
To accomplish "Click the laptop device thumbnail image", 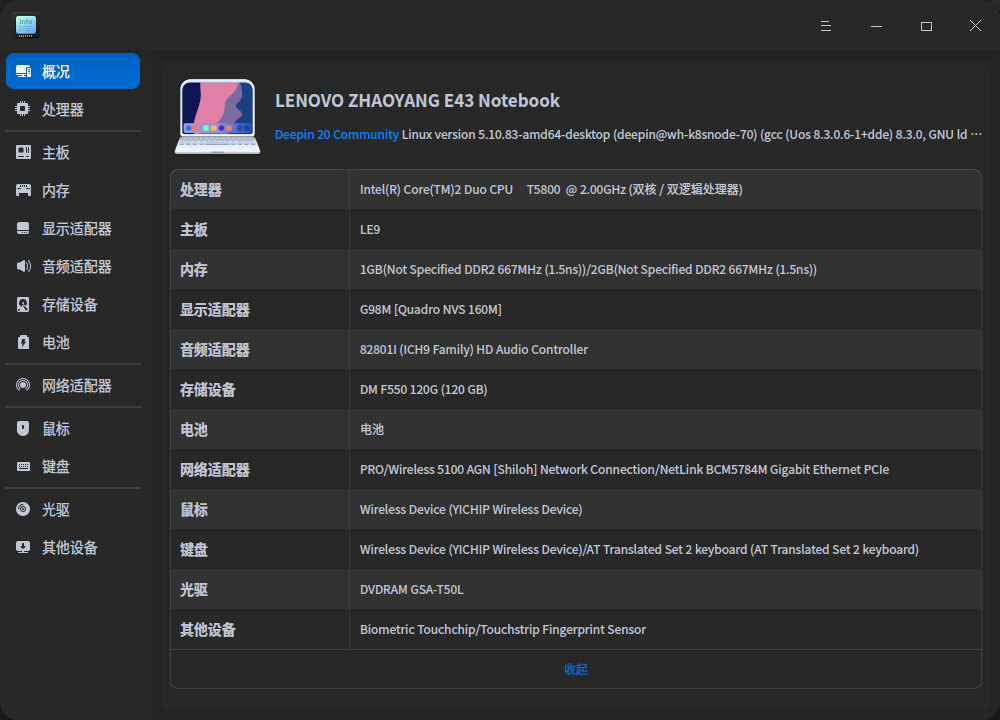I will tap(217, 115).
